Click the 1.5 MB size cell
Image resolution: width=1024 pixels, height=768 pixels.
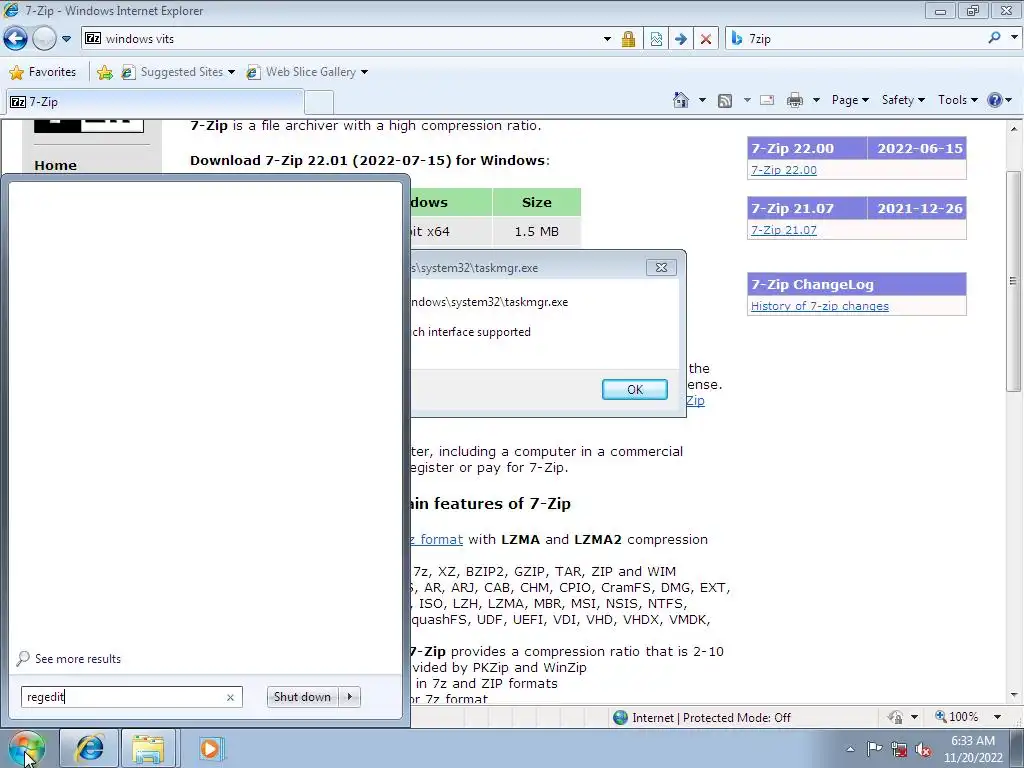tap(536, 231)
